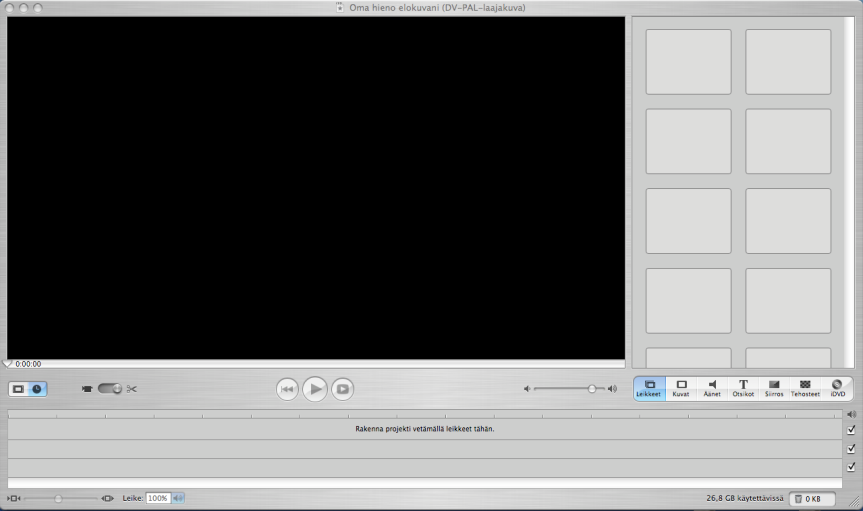Rewind to the movie start
Image resolution: width=863 pixels, height=511 pixels.
tap(287, 389)
